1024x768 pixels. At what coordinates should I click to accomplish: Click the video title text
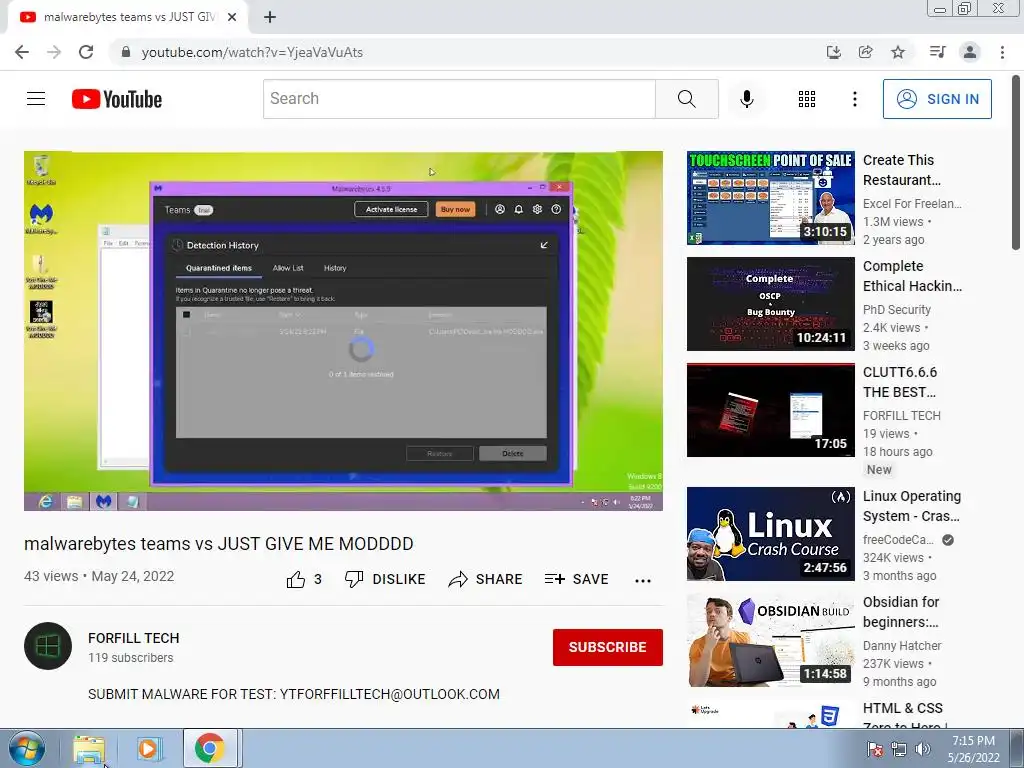(219, 544)
